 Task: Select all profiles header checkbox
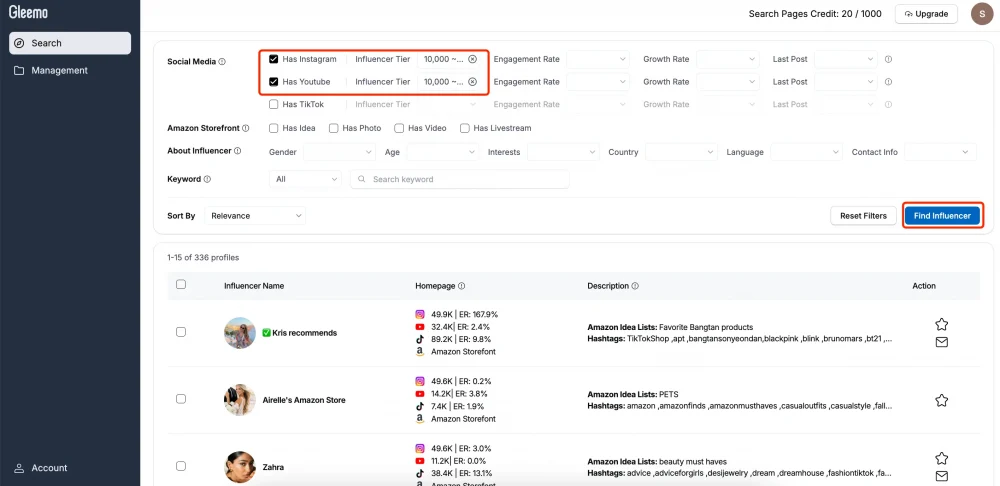[181, 284]
